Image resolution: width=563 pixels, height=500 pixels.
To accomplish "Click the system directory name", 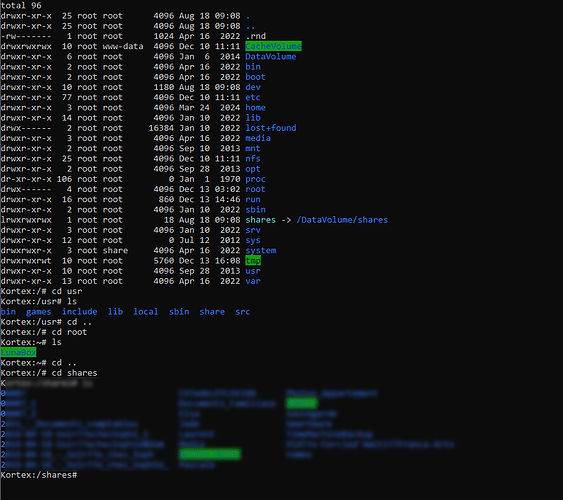I will coord(261,251).
